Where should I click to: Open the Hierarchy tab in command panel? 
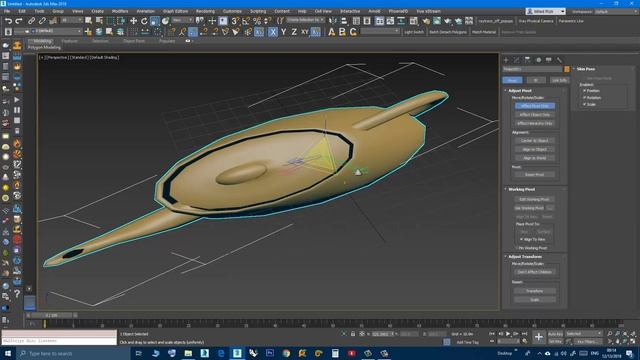pyautogui.click(x=527, y=60)
